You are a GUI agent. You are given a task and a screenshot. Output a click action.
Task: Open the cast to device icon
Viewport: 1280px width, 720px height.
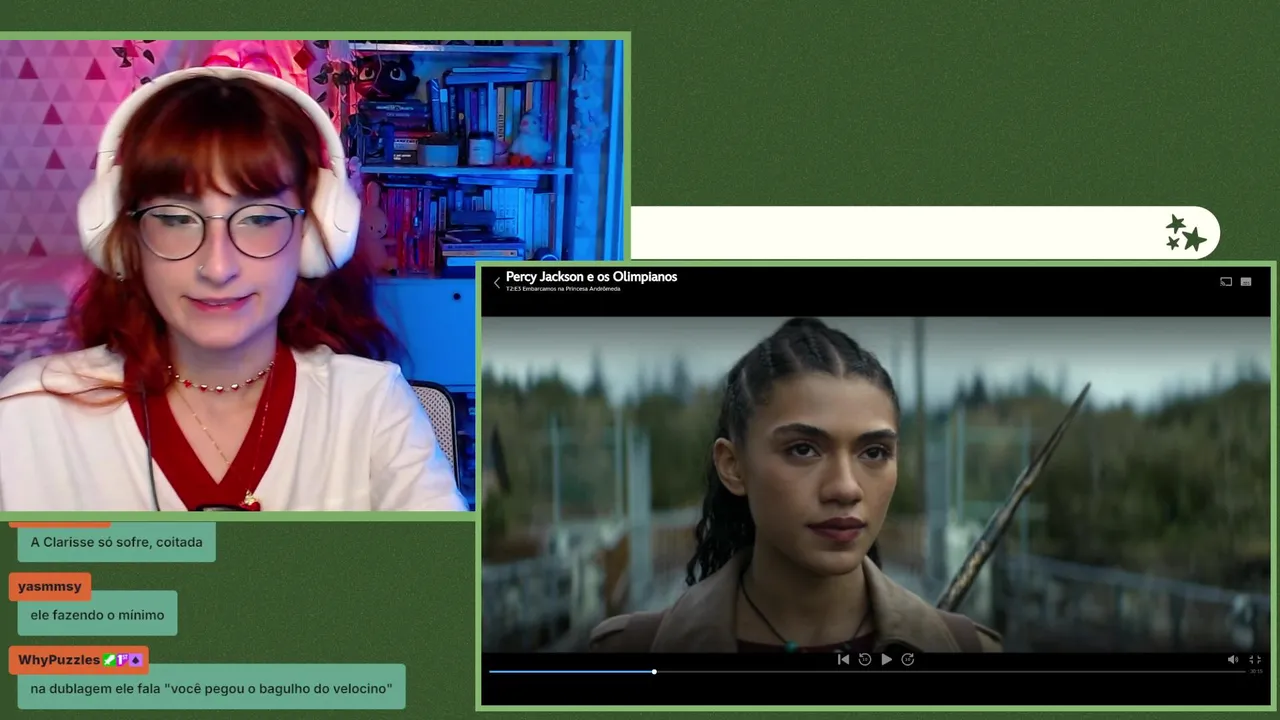(1226, 282)
